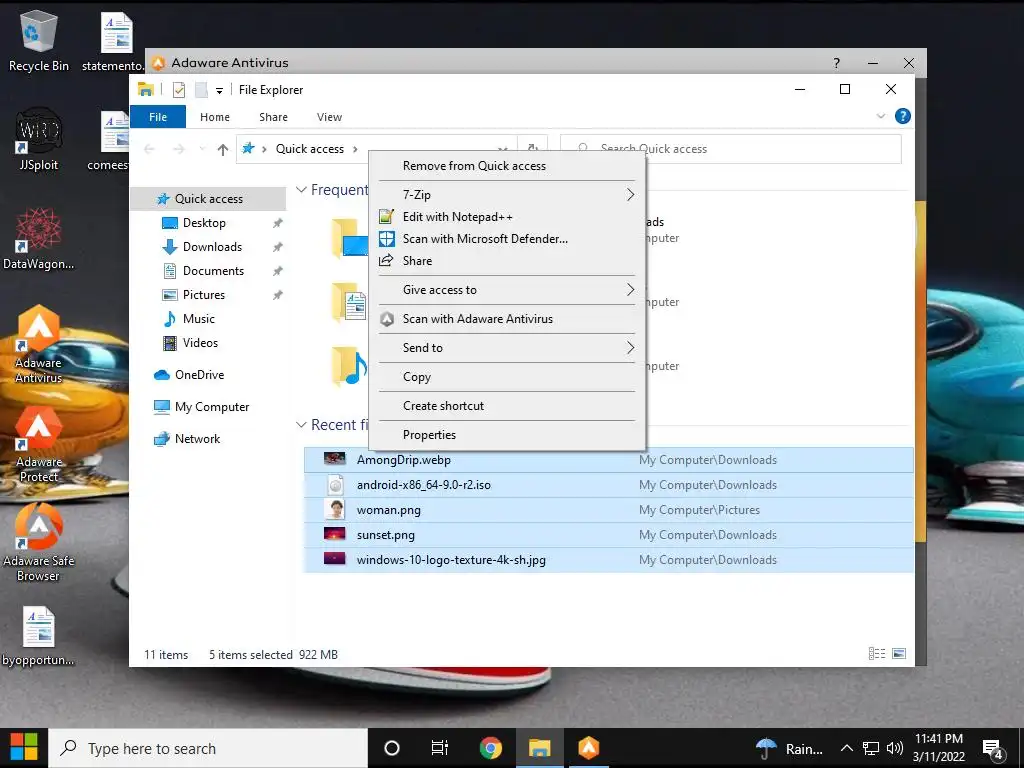Image resolution: width=1024 pixels, height=768 pixels.
Task: Expand Quick access breadcrumb chevron
Action: (355, 149)
